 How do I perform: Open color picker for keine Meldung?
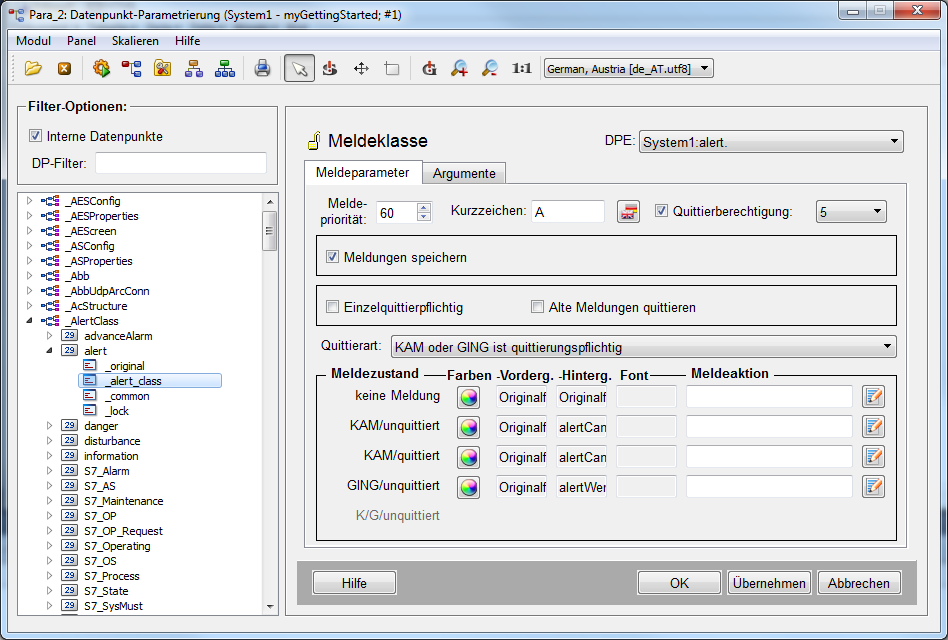pyautogui.click(x=469, y=397)
